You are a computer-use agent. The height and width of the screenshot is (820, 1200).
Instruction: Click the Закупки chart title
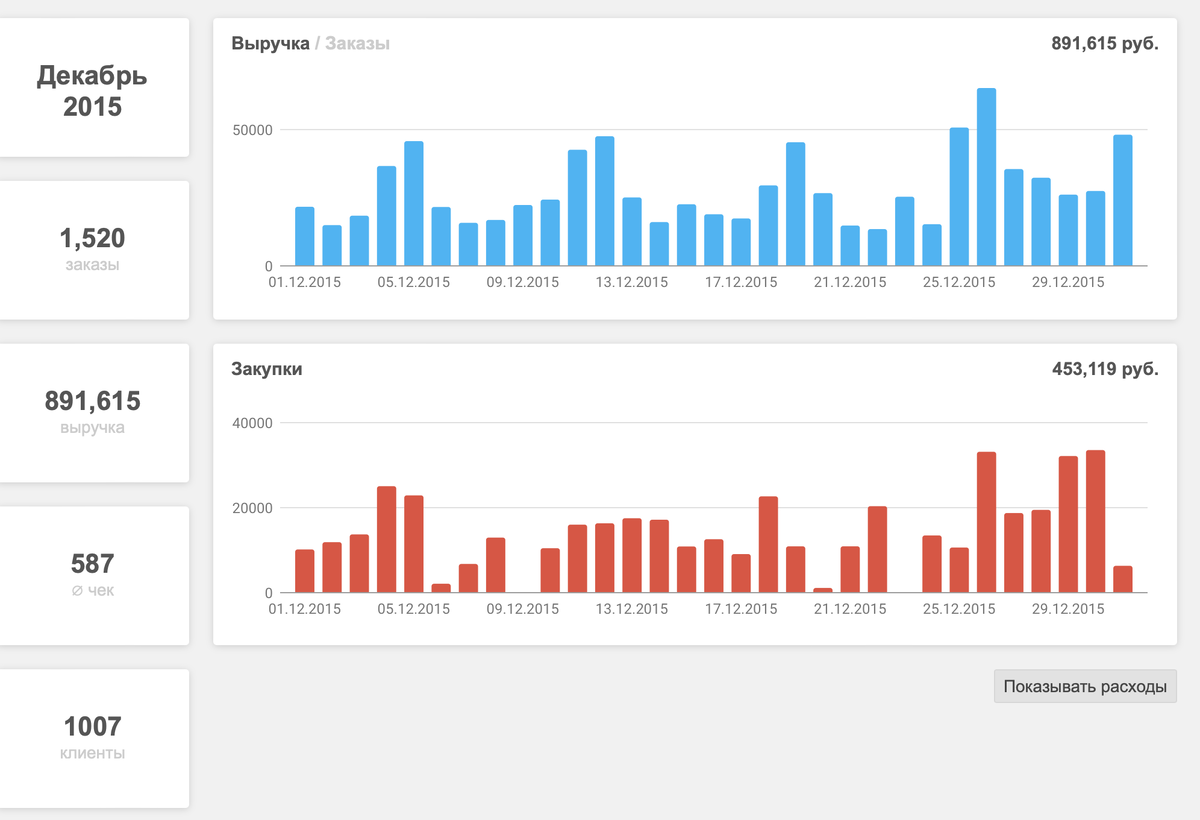[266, 369]
